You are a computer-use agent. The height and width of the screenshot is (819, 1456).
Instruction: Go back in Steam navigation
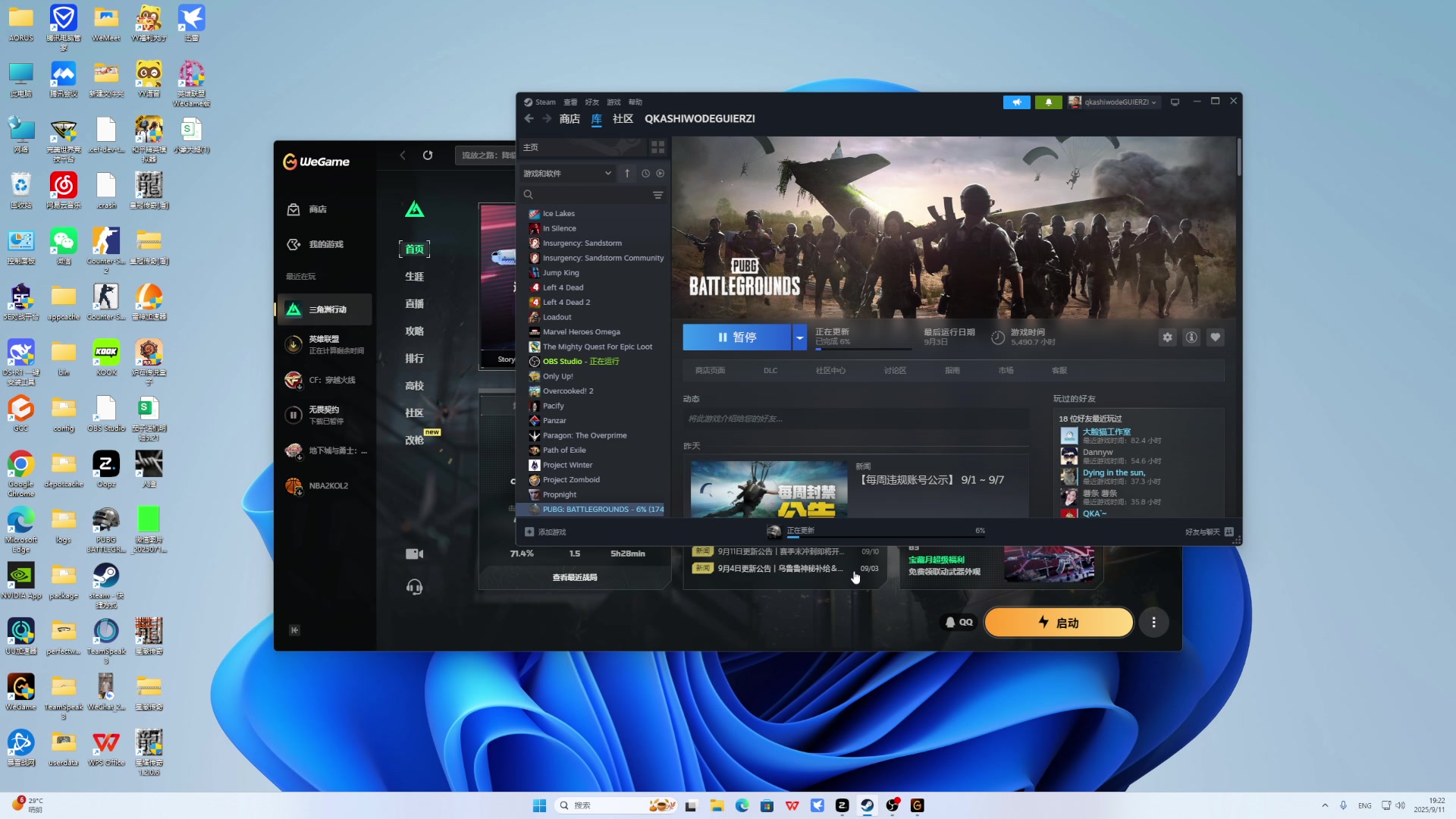[529, 119]
